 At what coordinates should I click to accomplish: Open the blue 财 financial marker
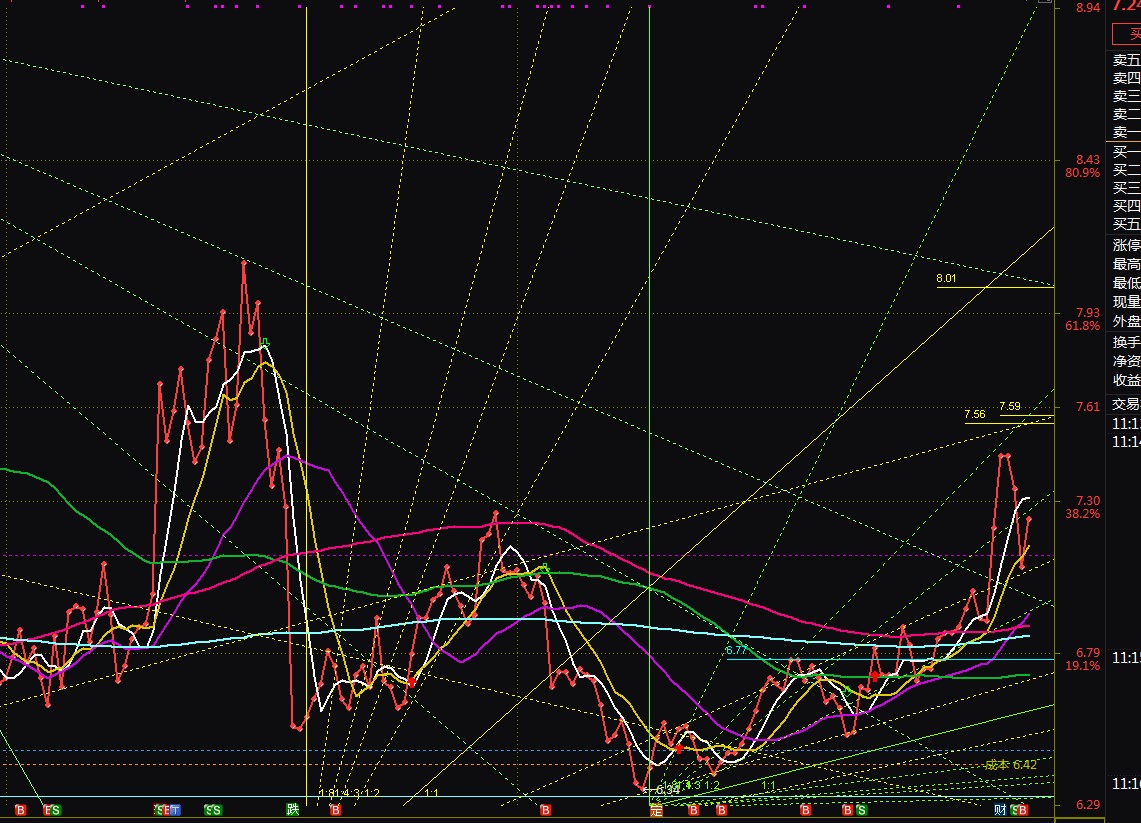tap(1001, 810)
